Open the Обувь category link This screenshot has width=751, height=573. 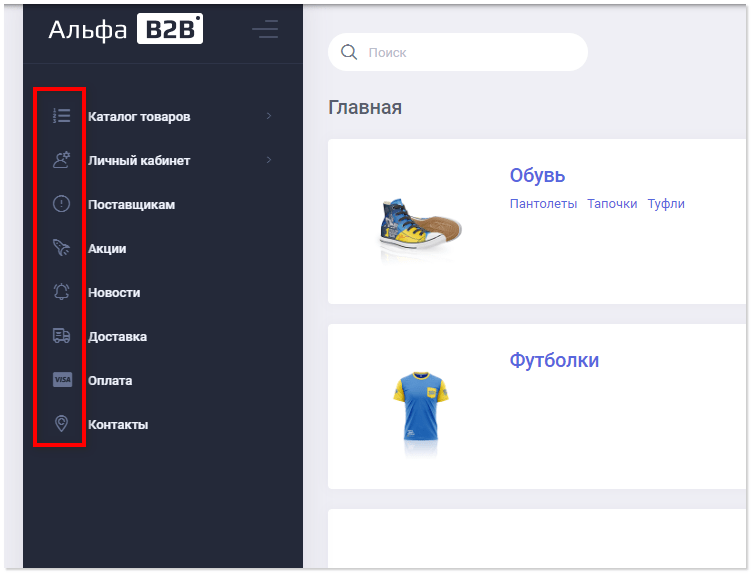pos(537,175)
